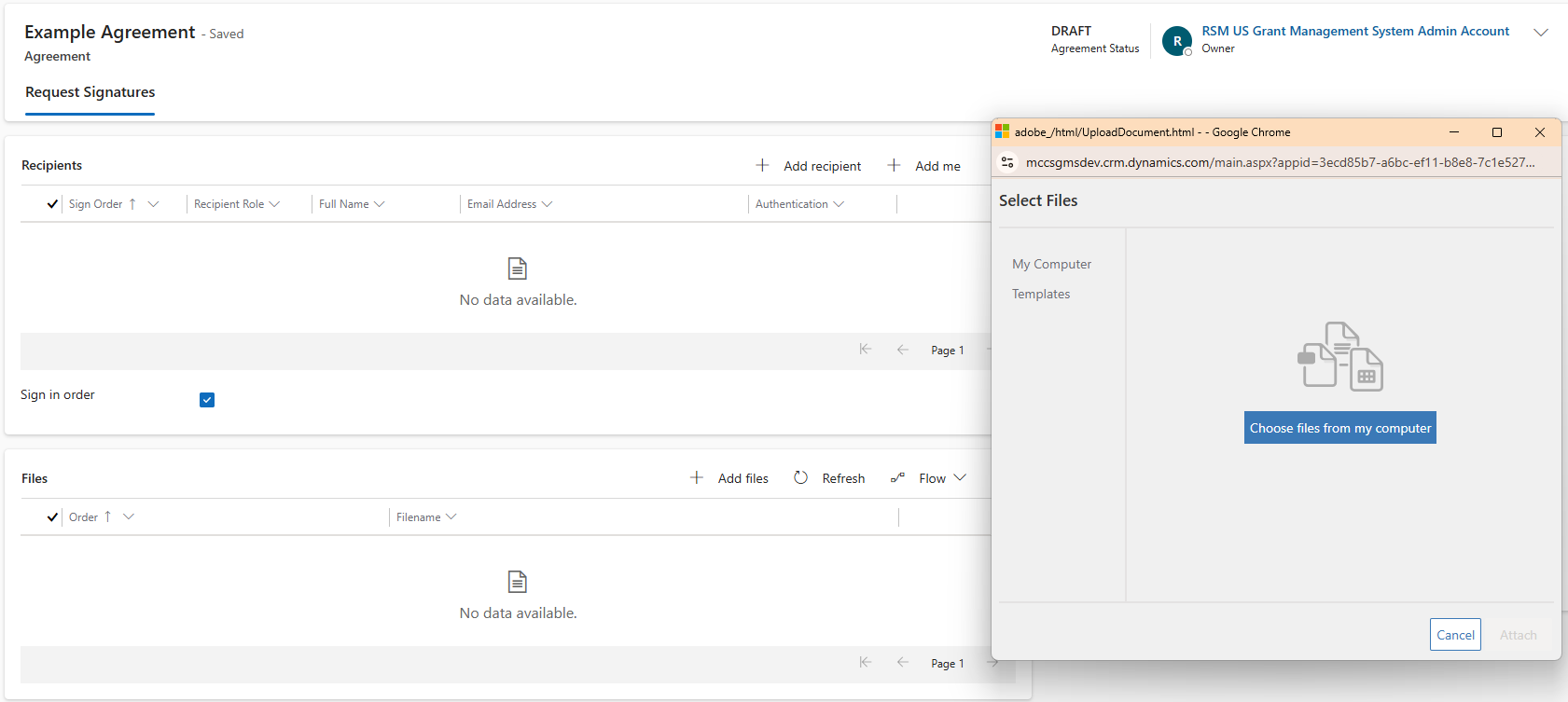The height and width of the screenshot is (702, 1568).
Task: Open Full Name column dropdown
Action: [x=380, y=204]
